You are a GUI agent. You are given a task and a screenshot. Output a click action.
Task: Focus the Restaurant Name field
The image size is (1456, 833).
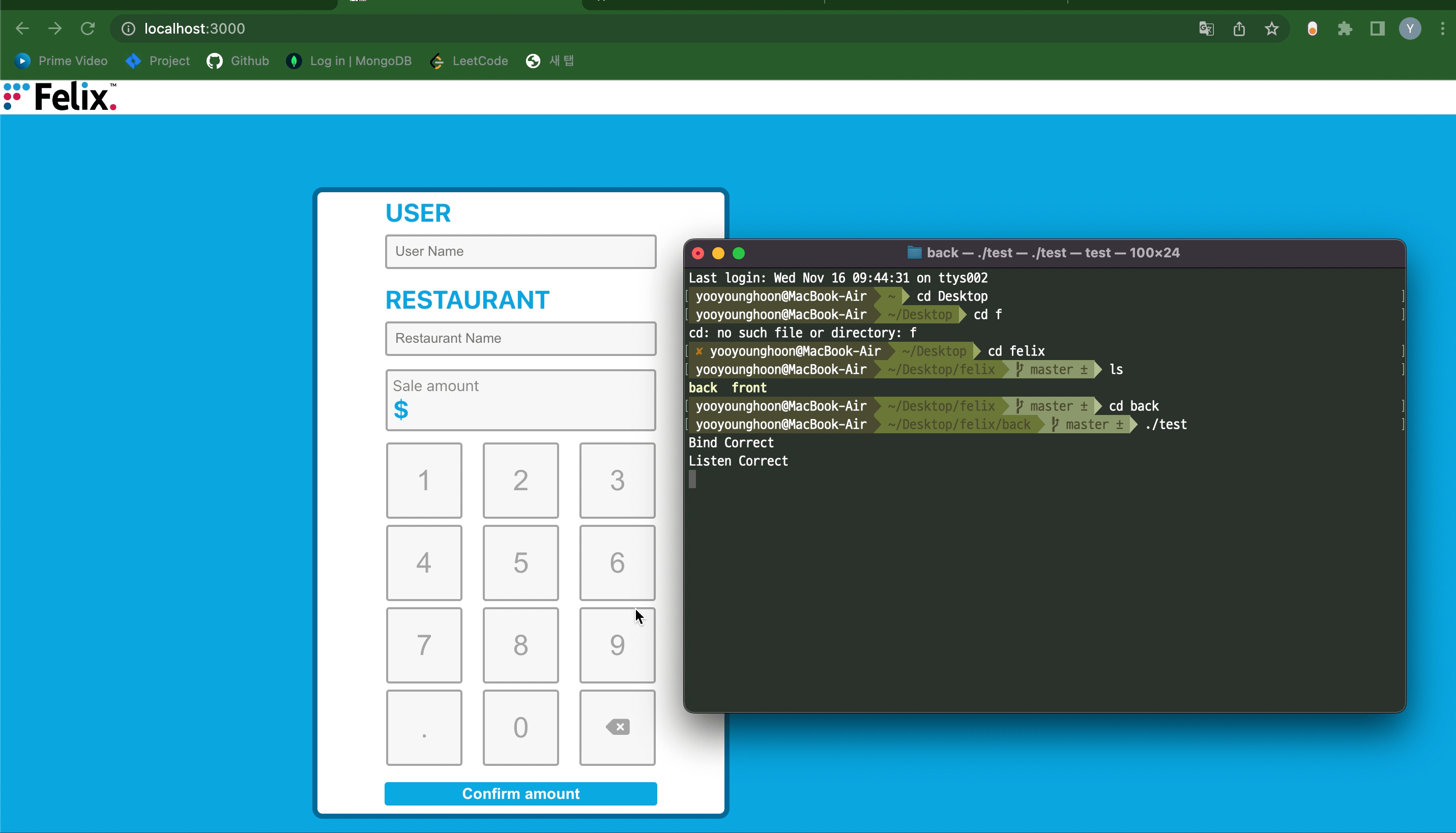pos(520,338)
